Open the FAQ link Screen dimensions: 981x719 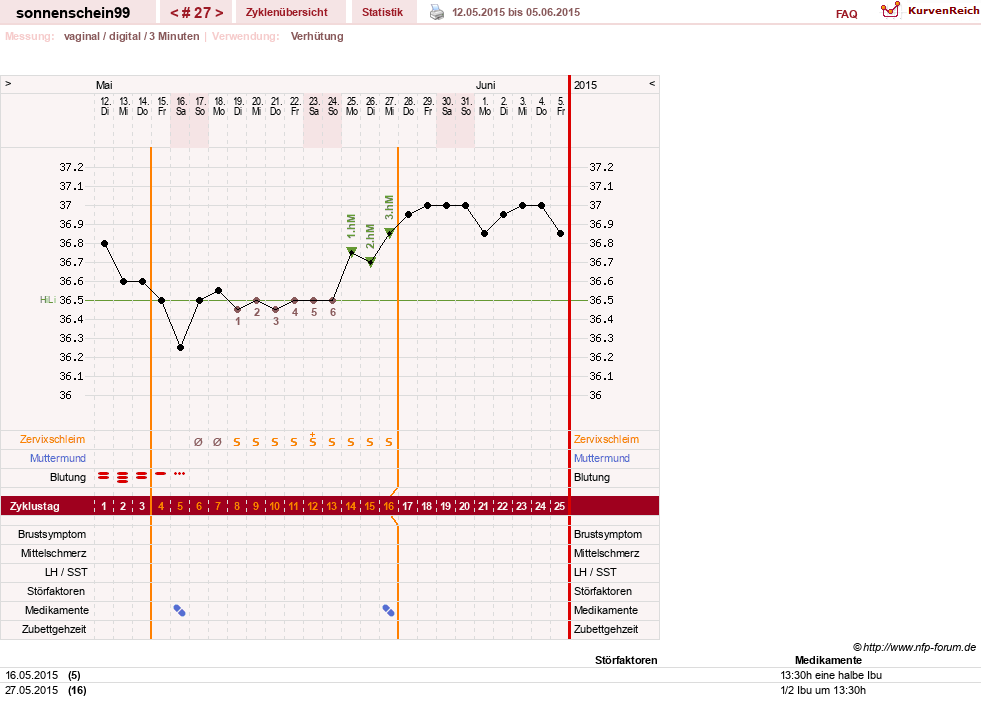click(846, 14)
